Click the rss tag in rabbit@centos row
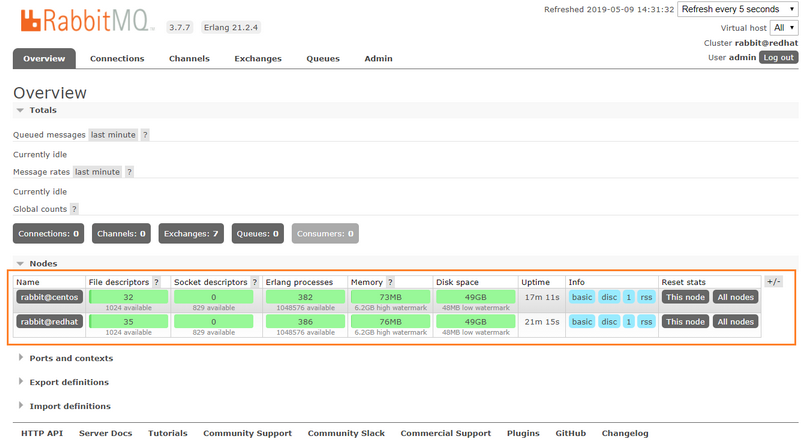The image size is (806, 447). [x=646, y=297]
